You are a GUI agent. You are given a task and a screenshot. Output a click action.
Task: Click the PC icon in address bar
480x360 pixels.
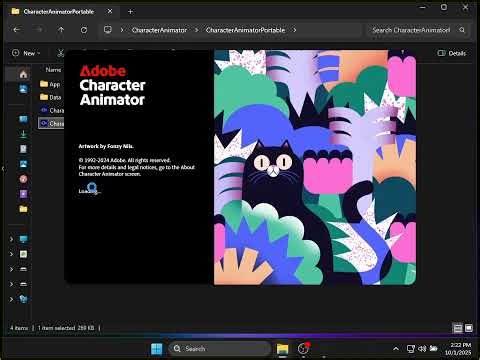pyautogui.click(x=108, y=30)
